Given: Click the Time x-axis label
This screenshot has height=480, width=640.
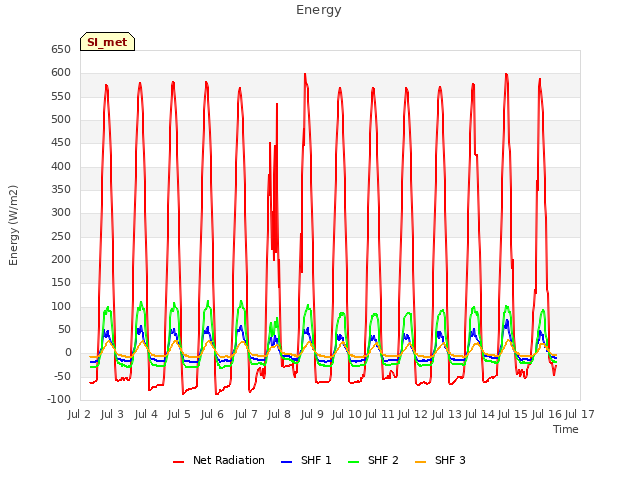Looking at the screenshot, I should point(566,429).
